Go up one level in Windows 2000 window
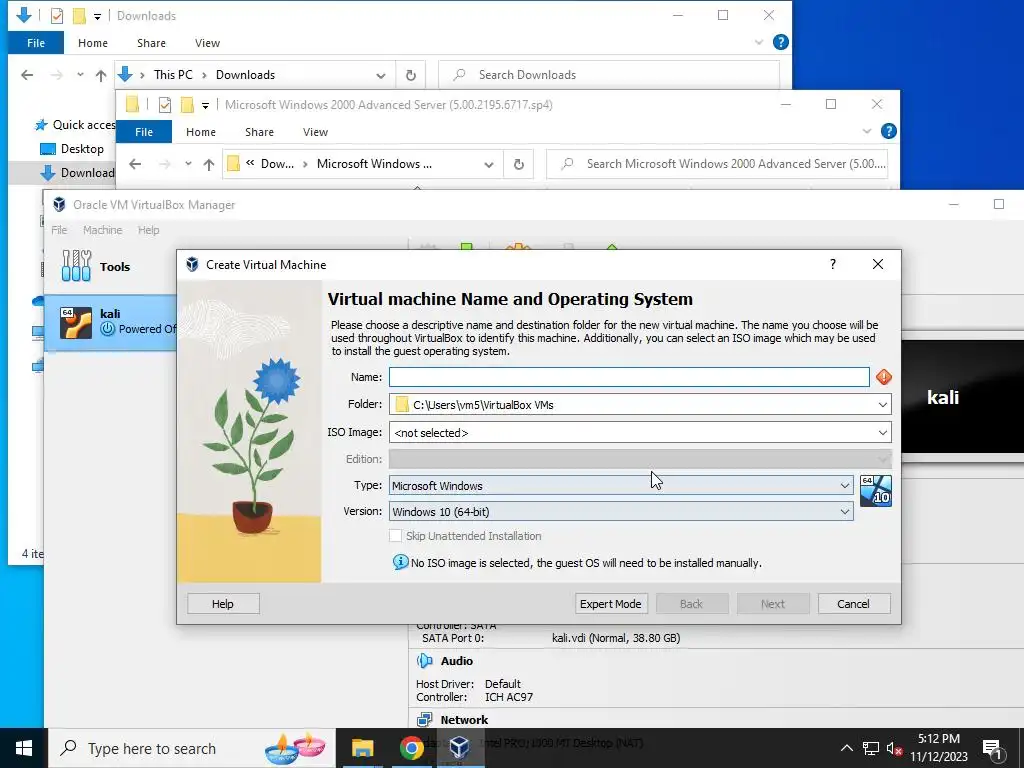1024x768 pixels. (x=209, y=164)
